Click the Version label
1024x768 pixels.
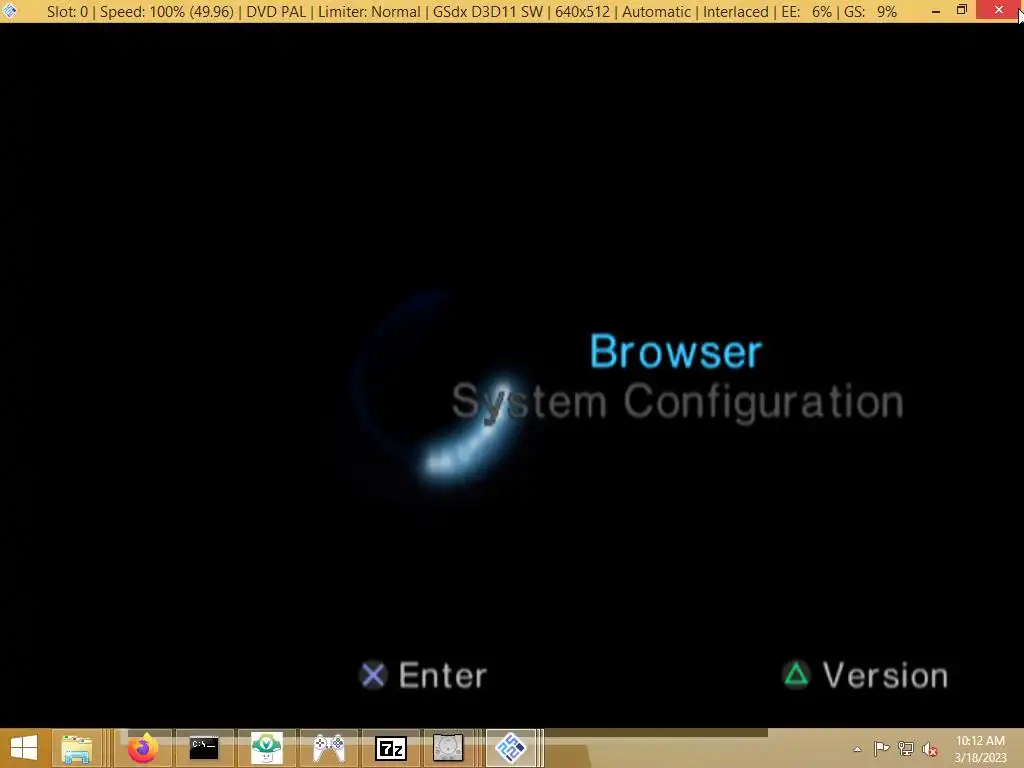[886, 675]
